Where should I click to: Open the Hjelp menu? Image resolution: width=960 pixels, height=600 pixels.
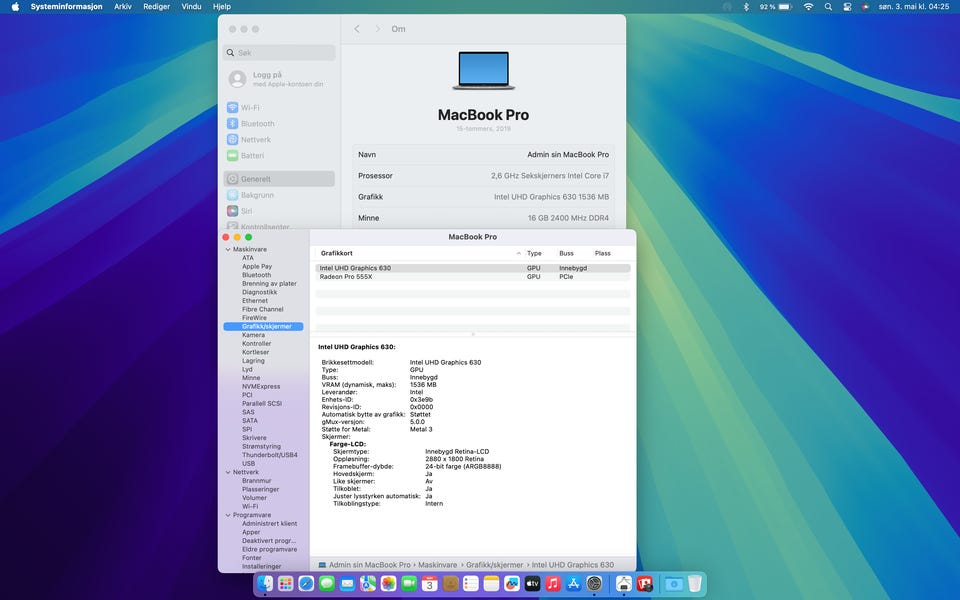tap(222, 7)
